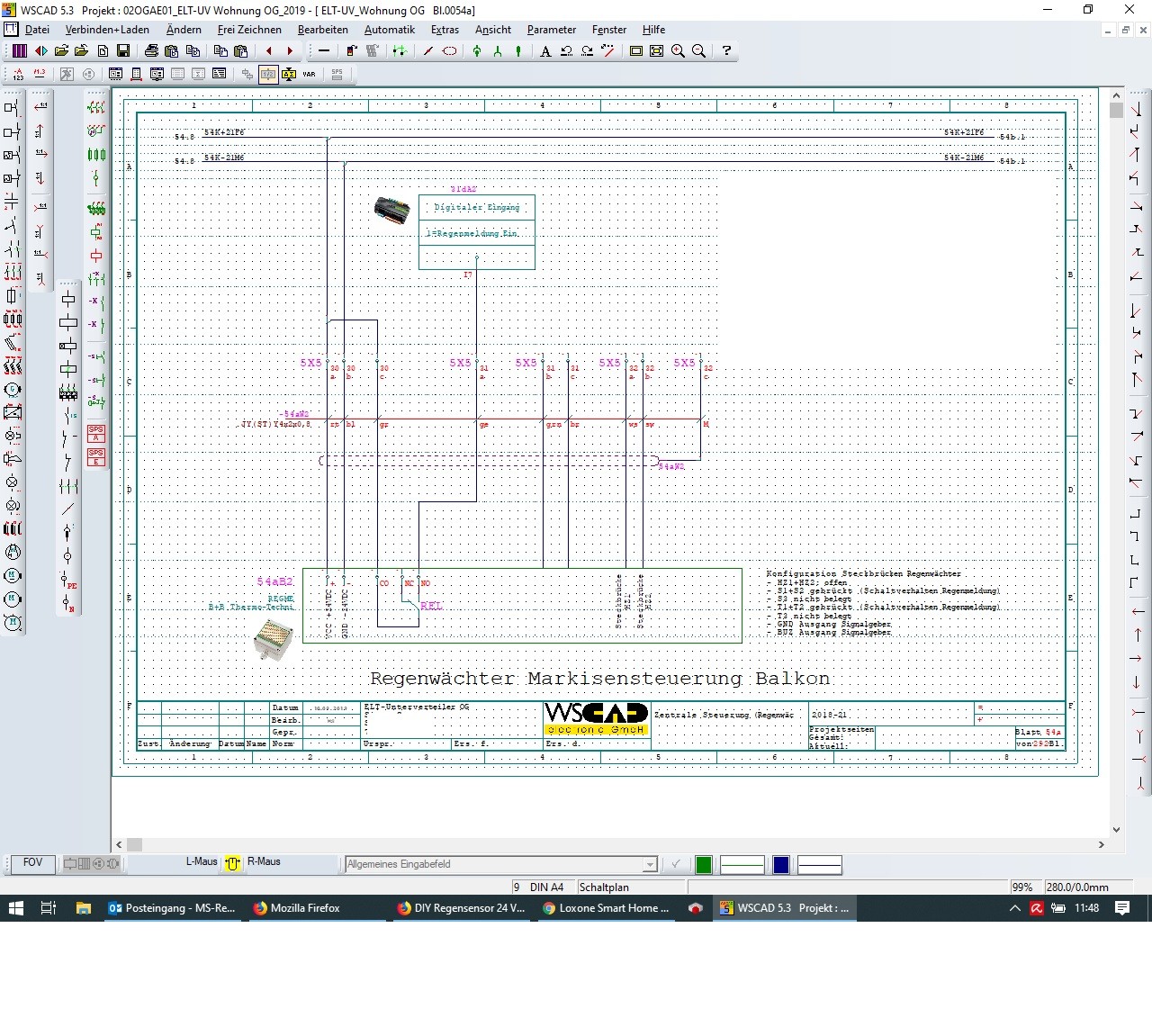
Task: Open the Bearbeiten menu
Action: [322, 30]
